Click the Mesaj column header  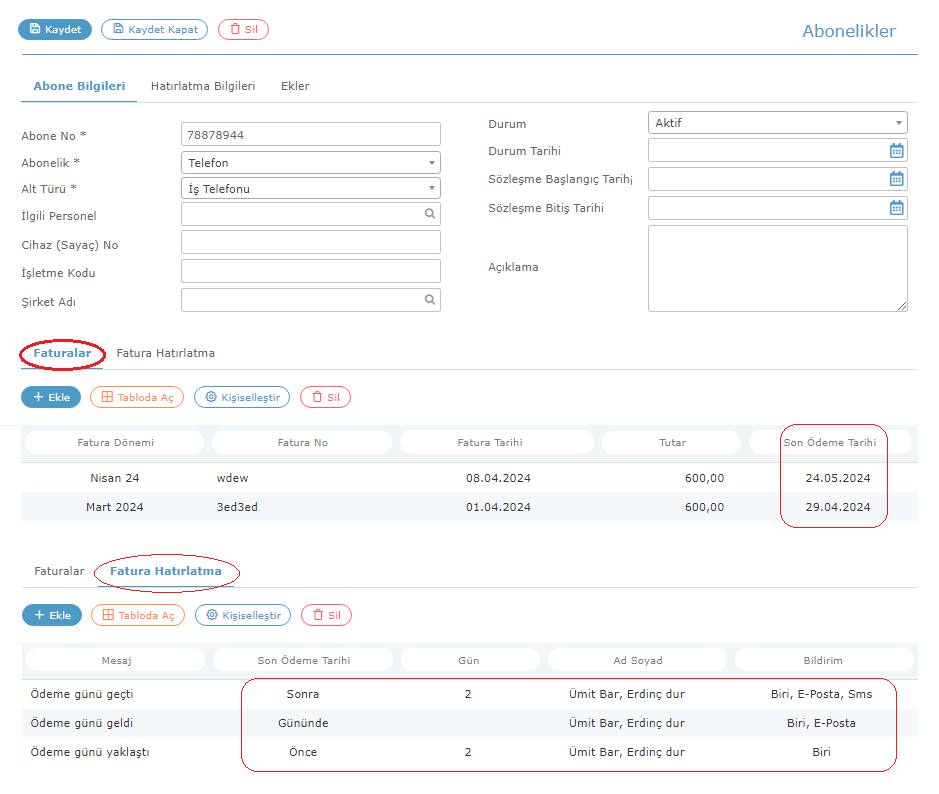(x=116, y=660)
